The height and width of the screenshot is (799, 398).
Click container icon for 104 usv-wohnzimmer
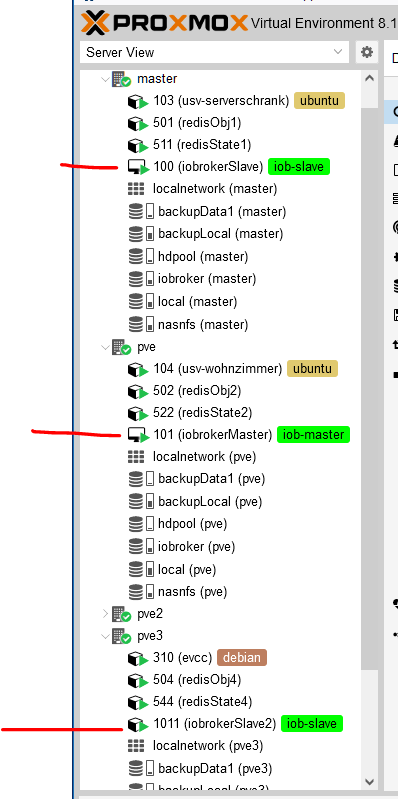tap(138, 369)
